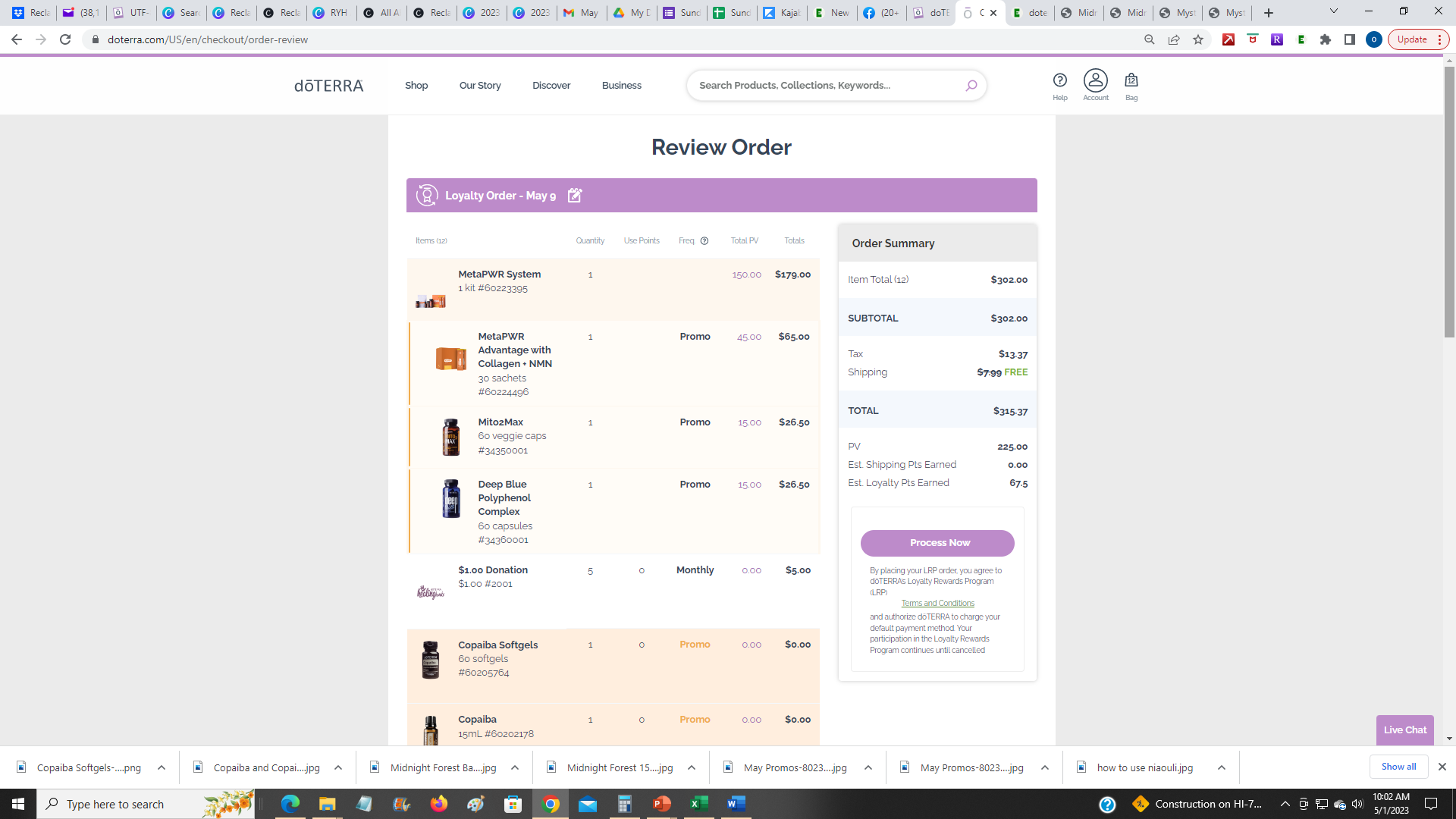Open the Account profile icon

[1095, 80]
